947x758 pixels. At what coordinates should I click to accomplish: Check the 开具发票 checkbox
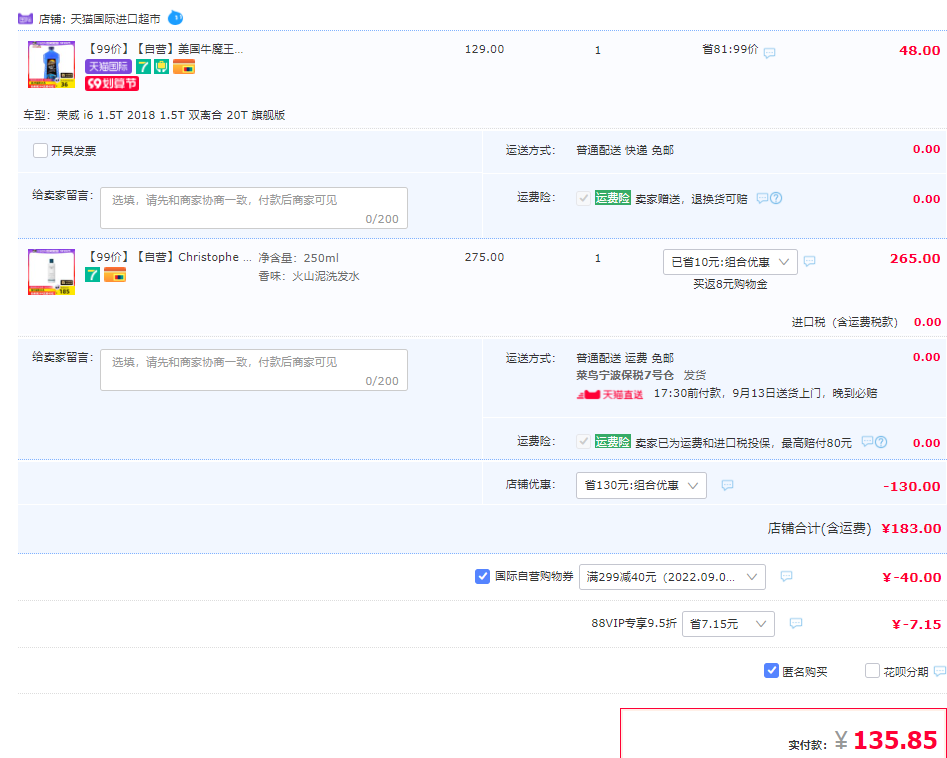coord(40,150)
